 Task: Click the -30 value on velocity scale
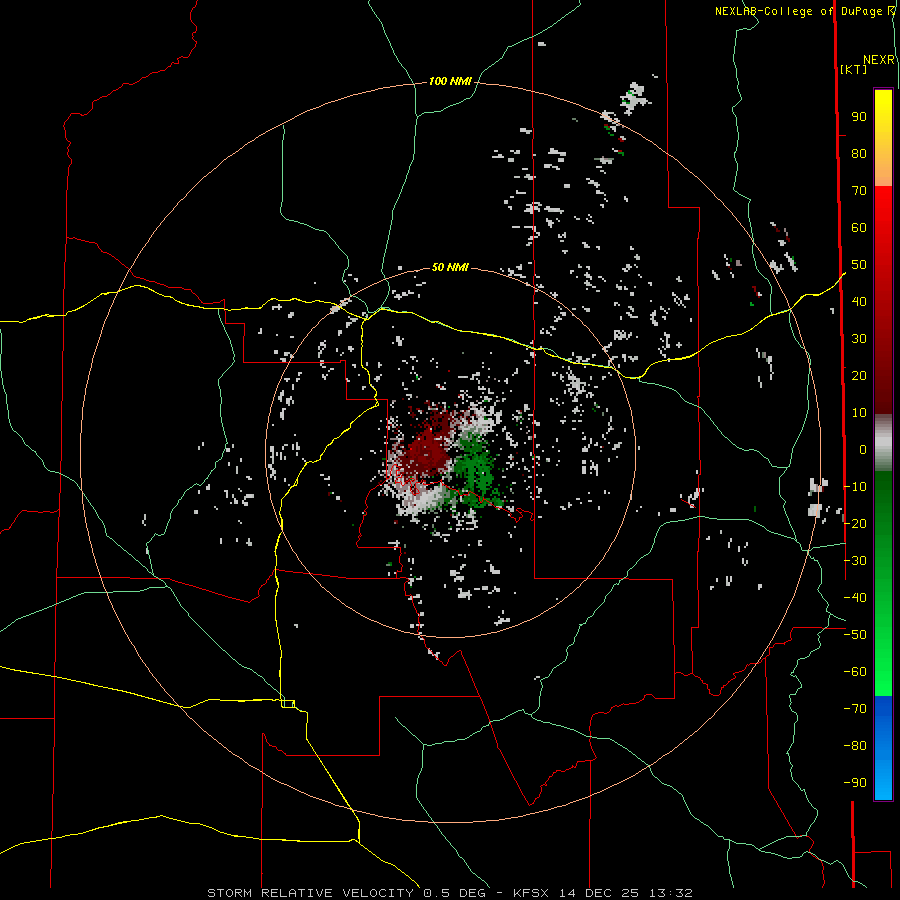pyautogui.click(x=855, y=561)
